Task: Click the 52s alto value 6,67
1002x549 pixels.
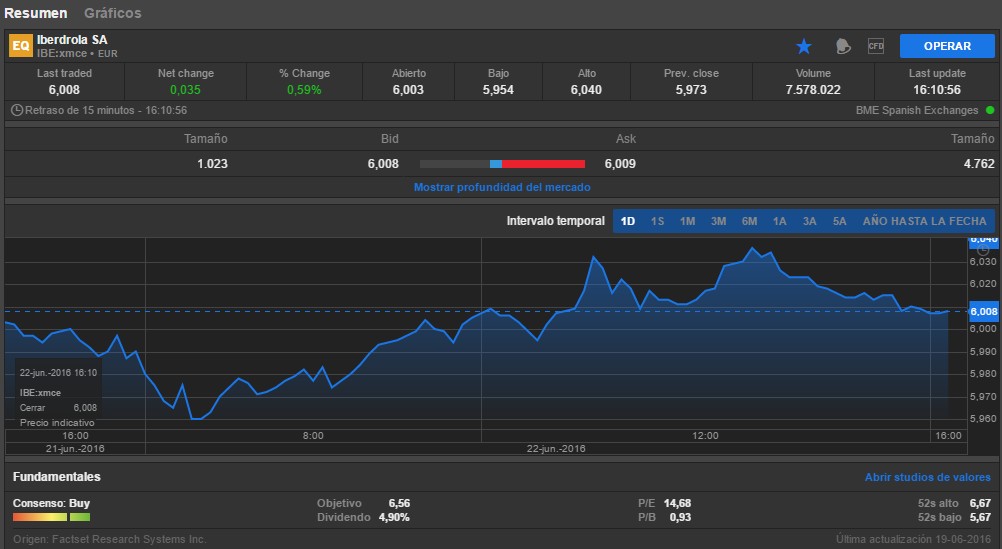Action: (x=980, y=503)
